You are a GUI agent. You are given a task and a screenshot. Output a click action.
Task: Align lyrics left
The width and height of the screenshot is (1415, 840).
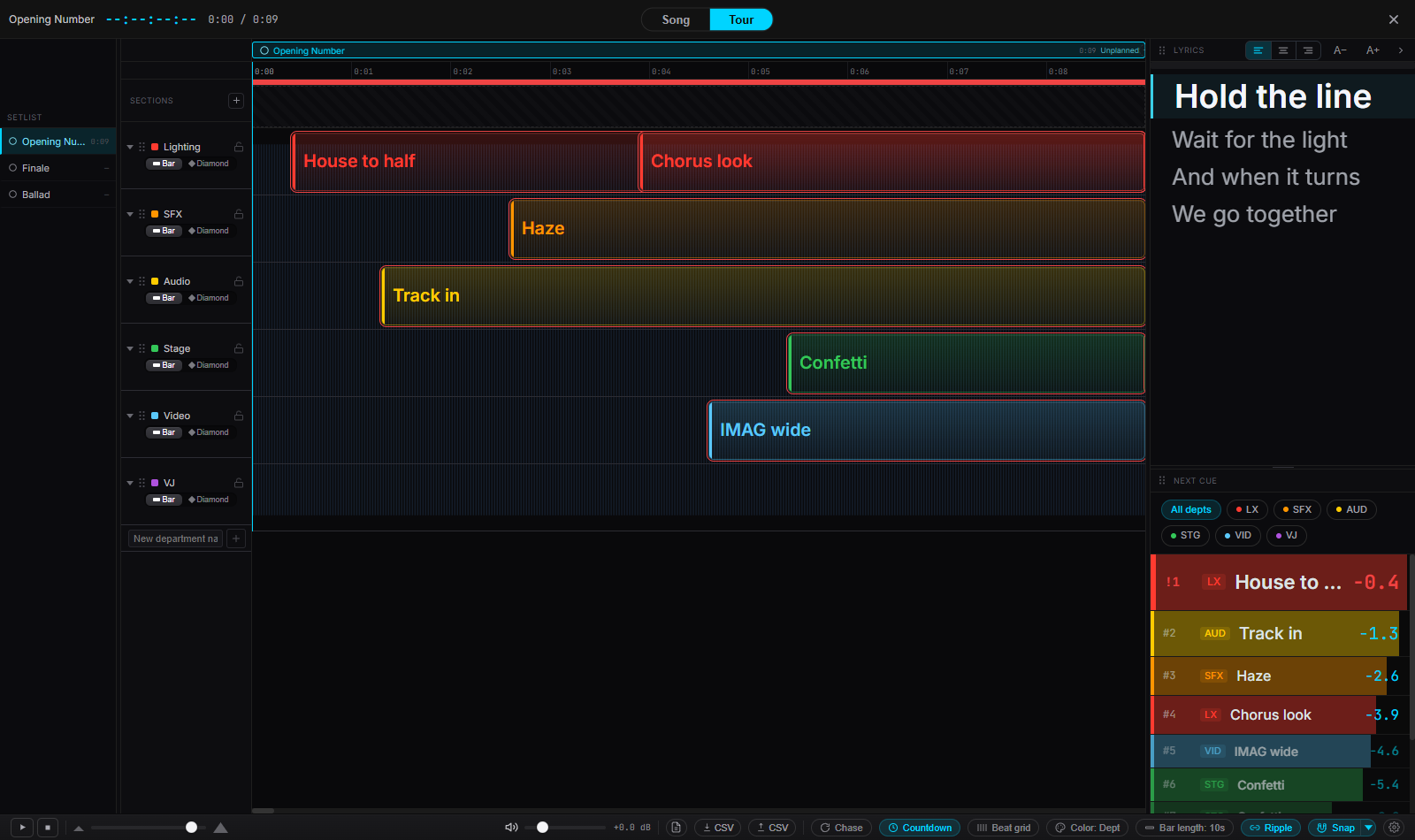(x=1258, y=50)
